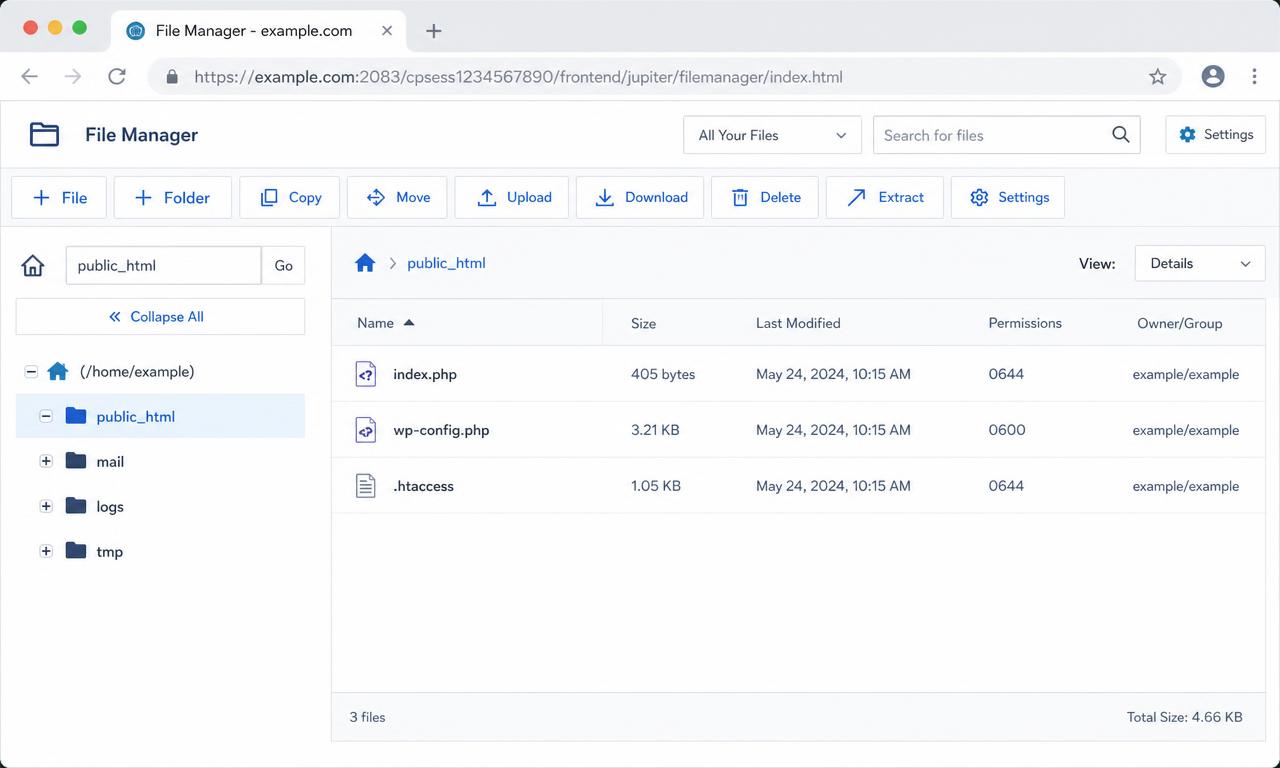Screen dimensions: 1280x768
Task: Click public_html breadcrumb link
Action: (x=446, y=263)
